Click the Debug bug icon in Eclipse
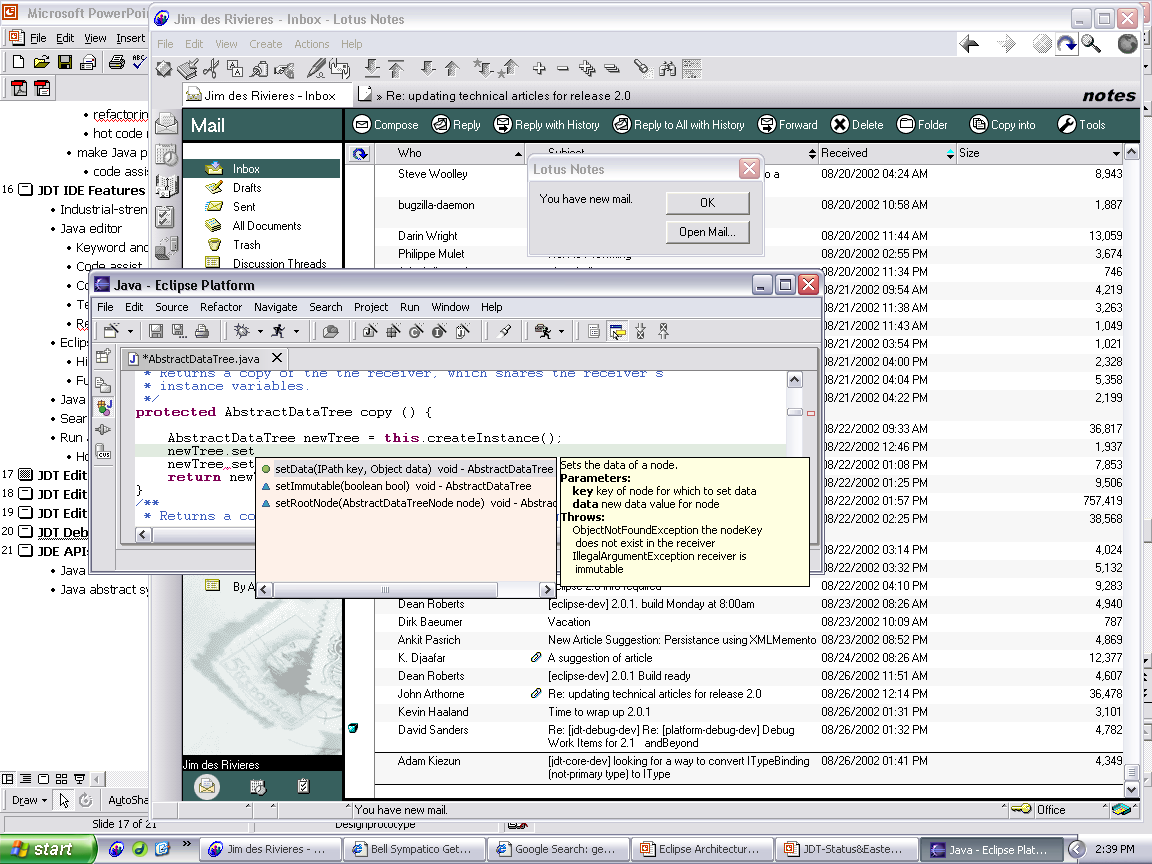This screenshot has width=1152, height=864. click(241, 331)
